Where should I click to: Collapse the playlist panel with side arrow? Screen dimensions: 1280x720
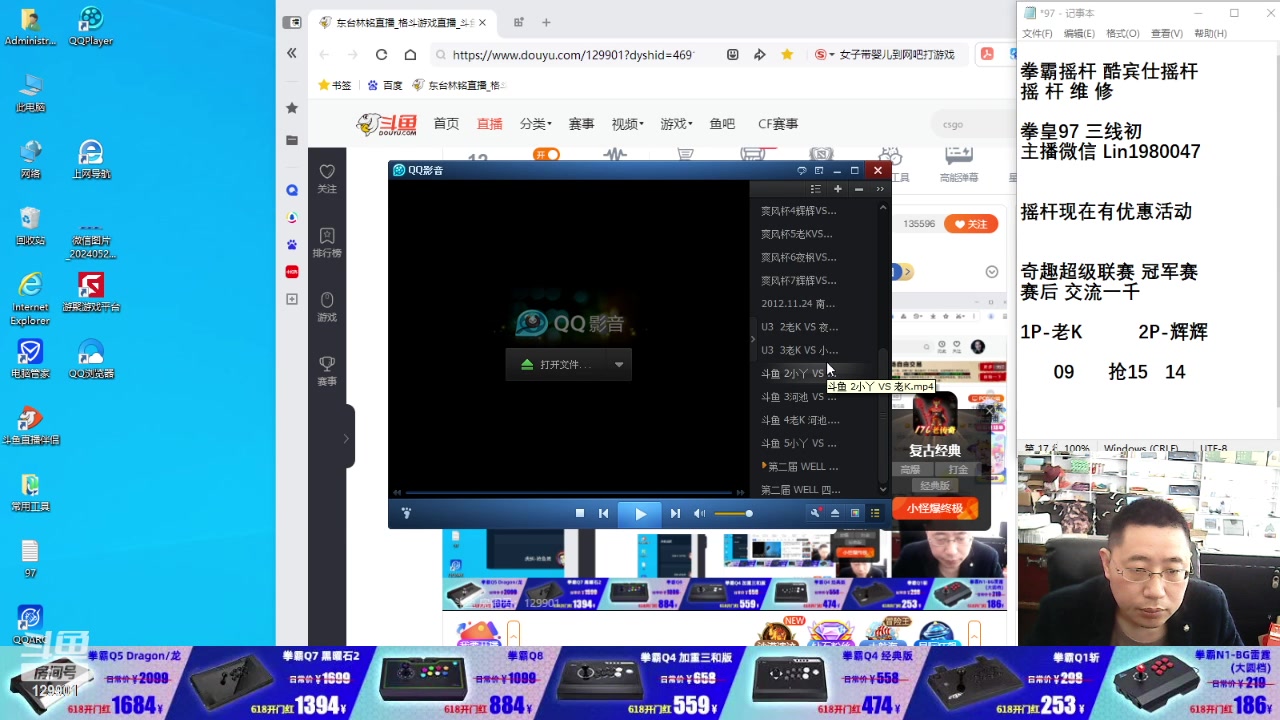pos(753,339)
